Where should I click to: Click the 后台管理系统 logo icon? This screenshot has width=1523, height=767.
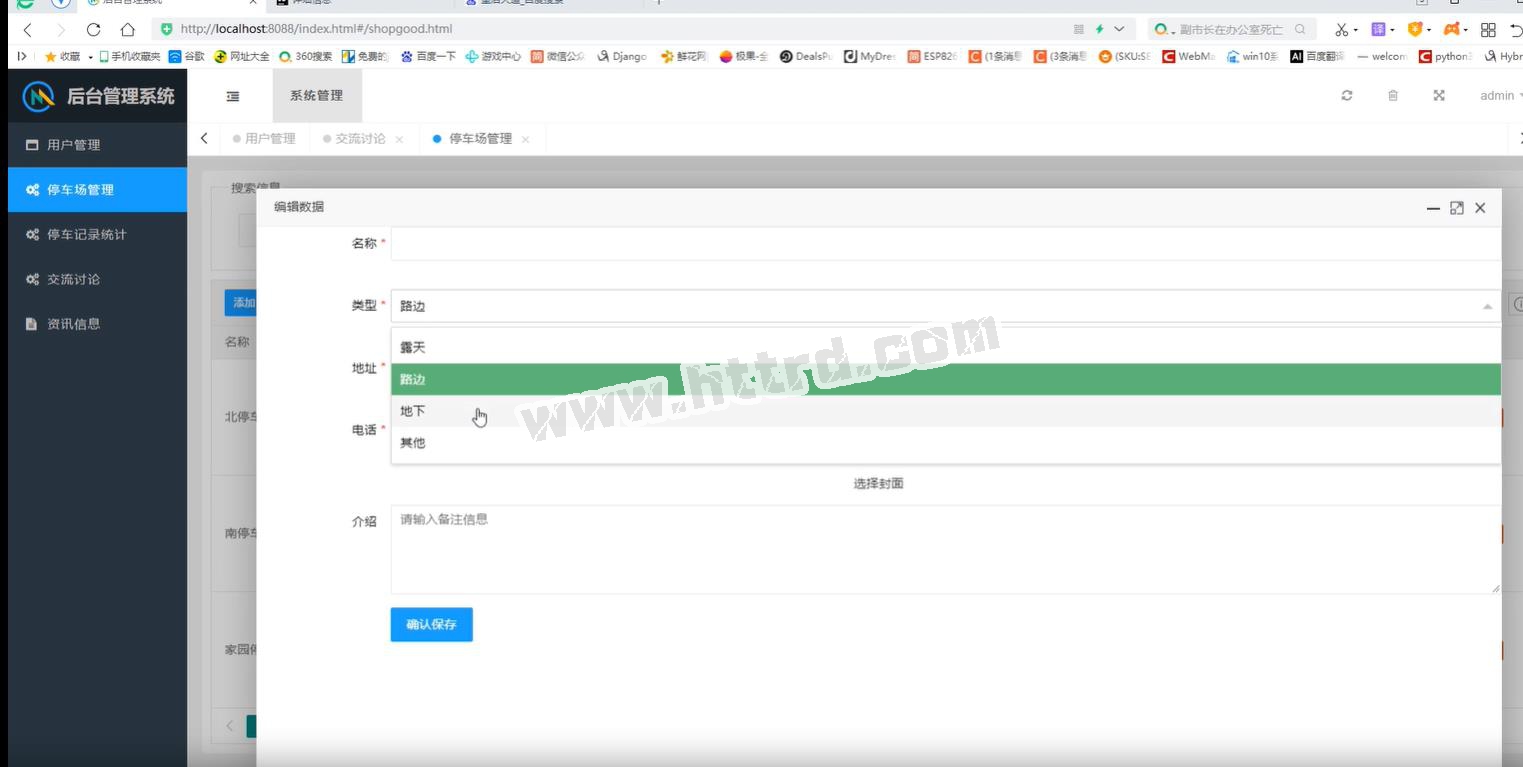pyautogui.click(x=38, y=97)
